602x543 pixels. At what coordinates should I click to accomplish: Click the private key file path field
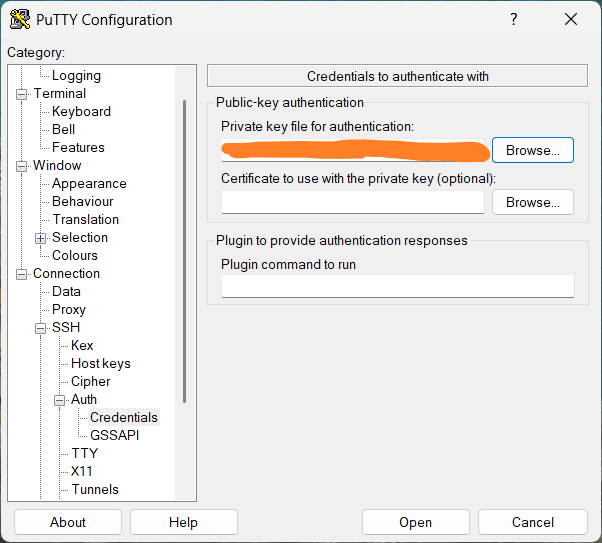point(352,150)
